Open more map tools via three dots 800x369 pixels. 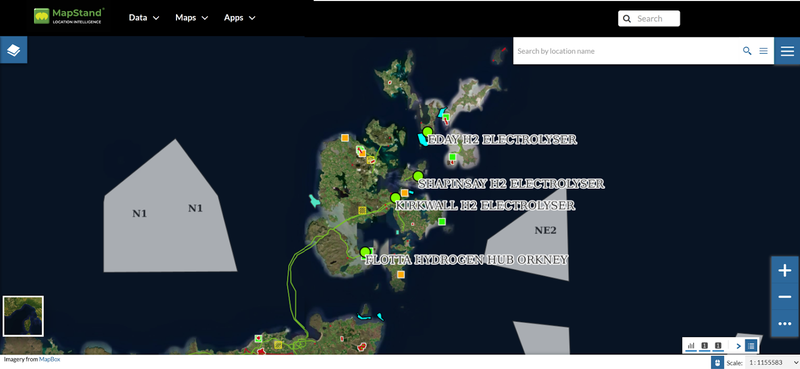784,324
